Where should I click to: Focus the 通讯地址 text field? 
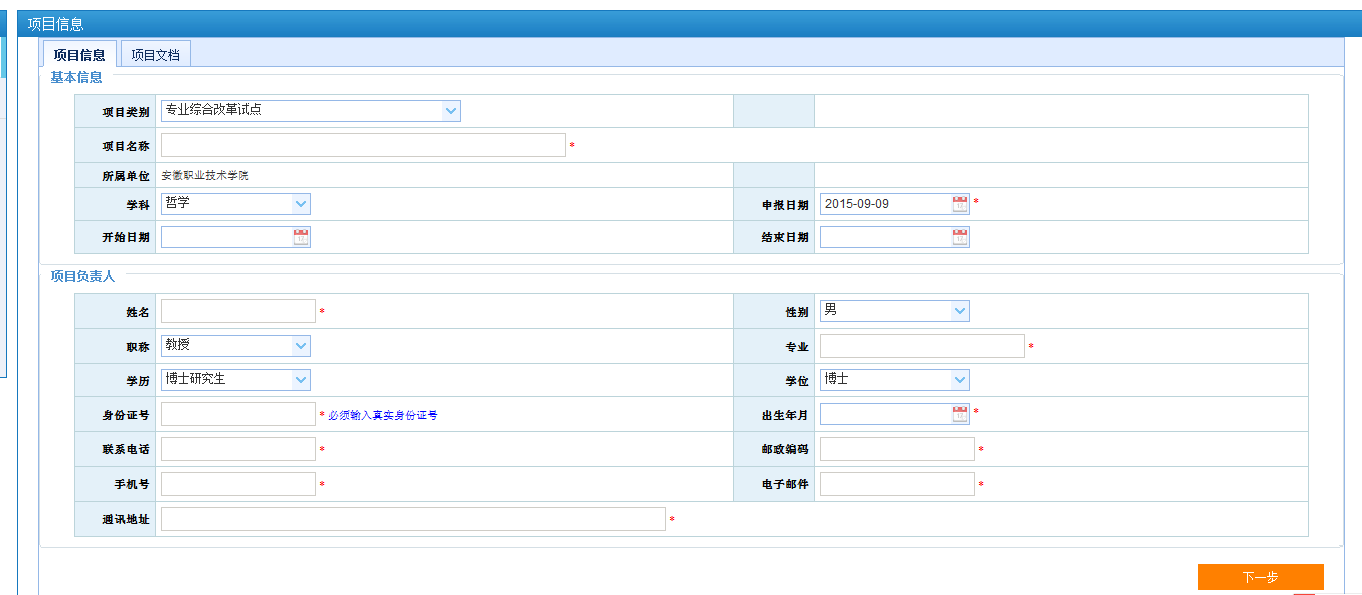412,519
